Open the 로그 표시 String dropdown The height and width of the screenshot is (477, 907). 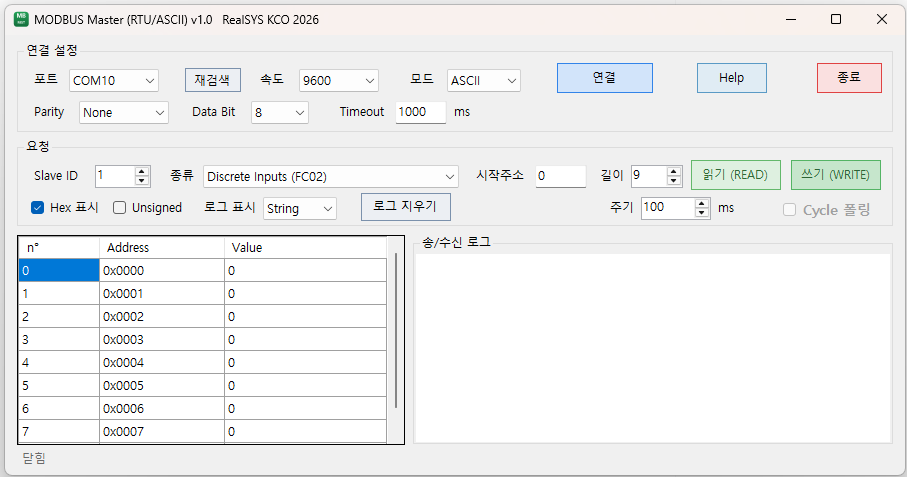300,209
